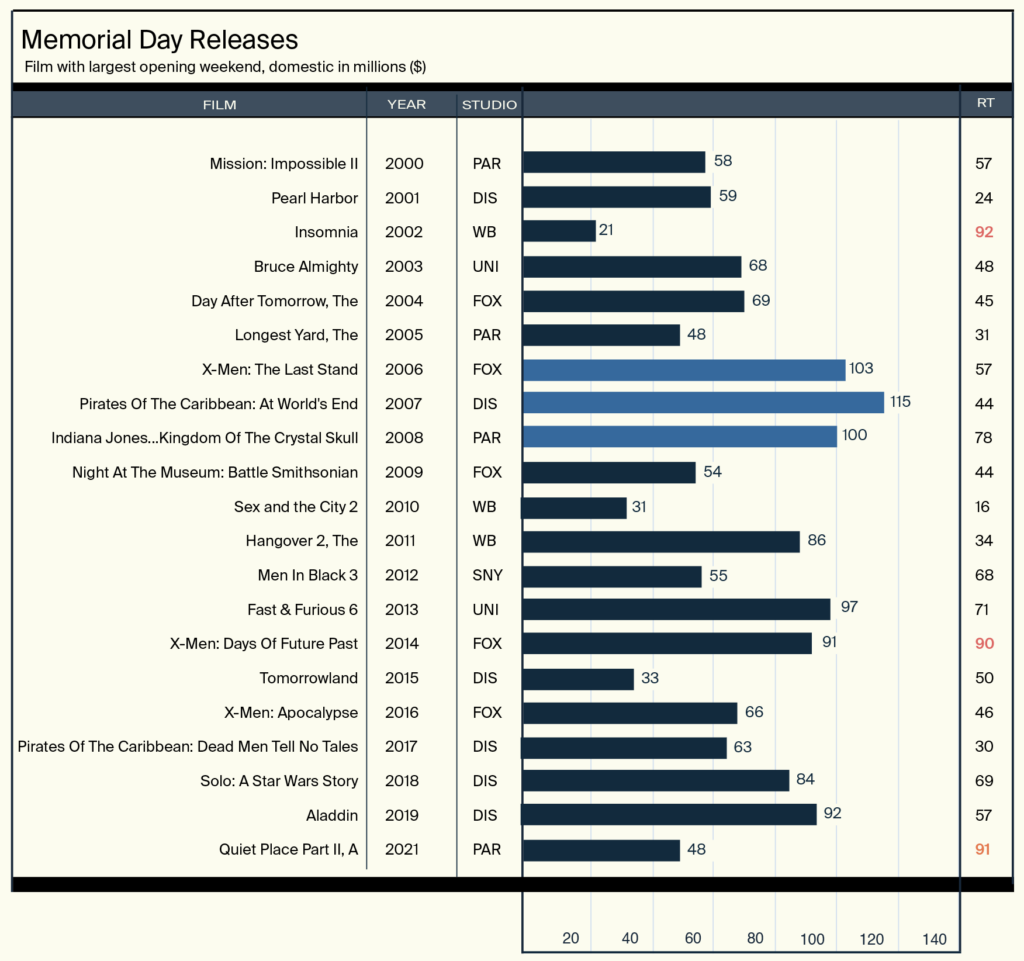Select the 'Bruce Almighty' film name

306,267
